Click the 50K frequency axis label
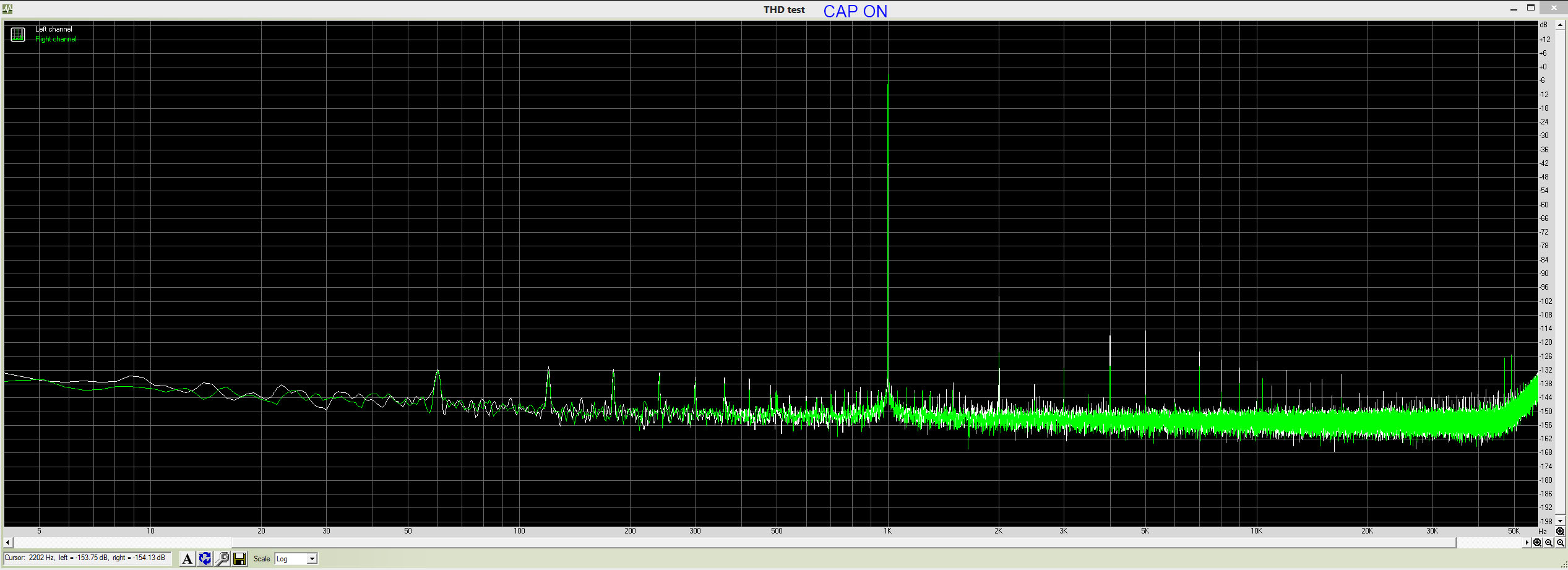 1514,531
